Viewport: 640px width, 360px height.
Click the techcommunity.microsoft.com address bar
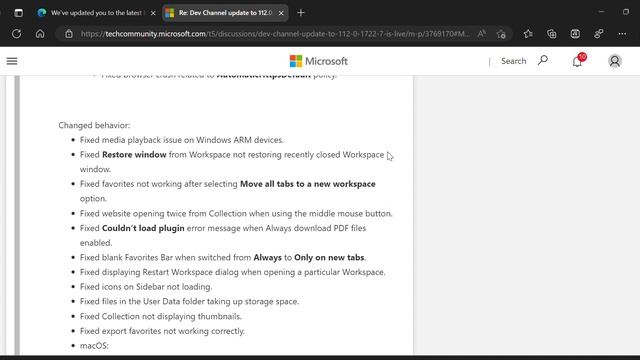276,34
